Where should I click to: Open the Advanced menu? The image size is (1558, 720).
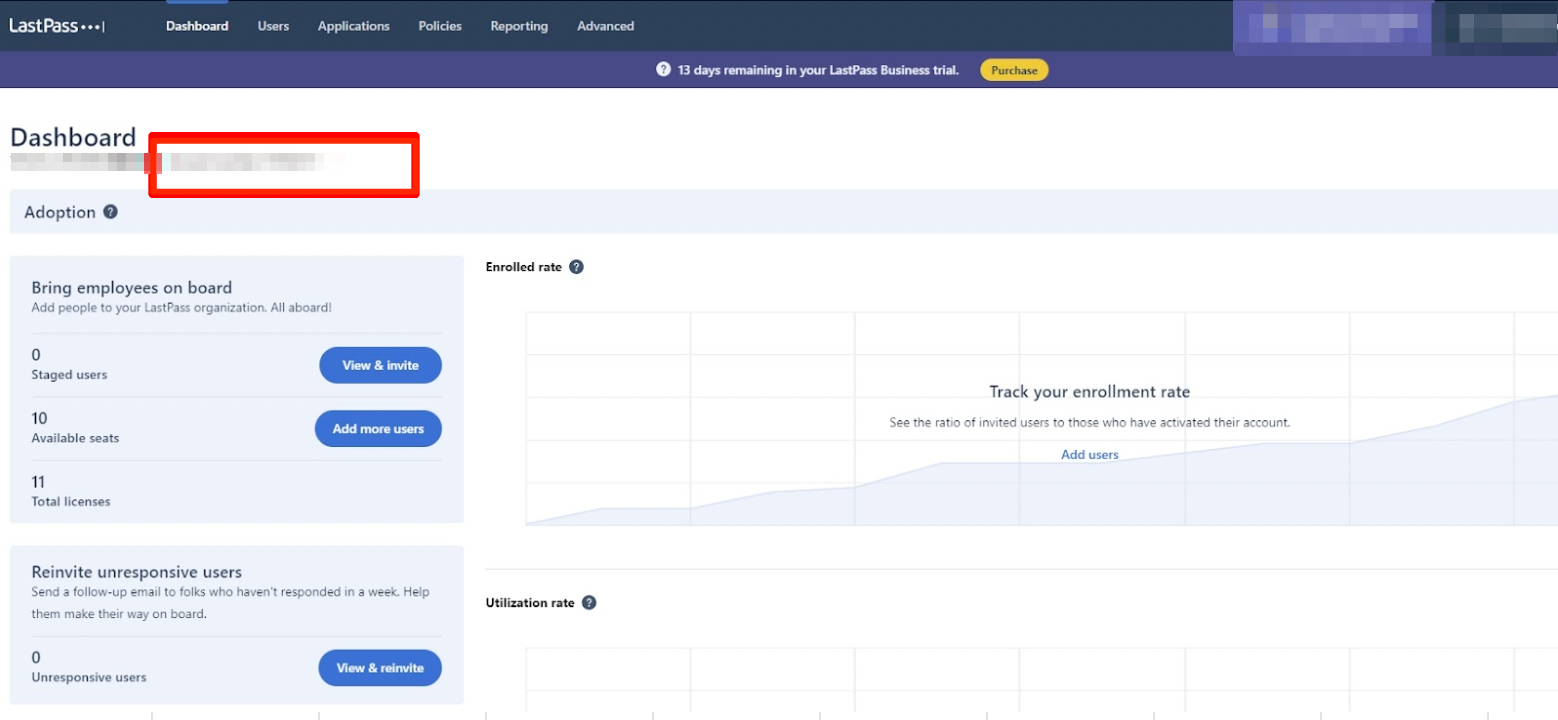tap(605, 26)
